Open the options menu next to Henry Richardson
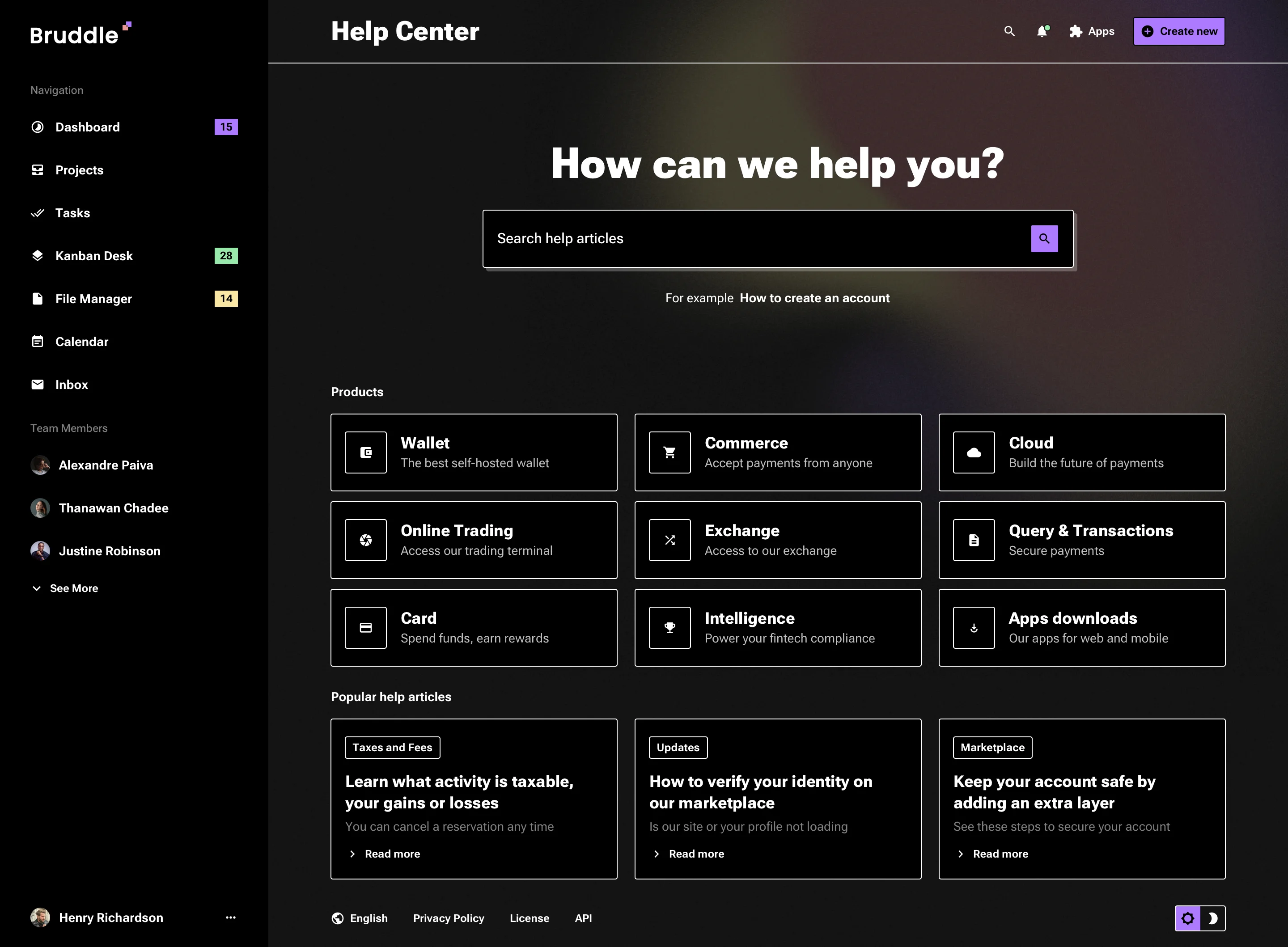1288x947 pixels. pyautogui.click(x=230, y=917)
